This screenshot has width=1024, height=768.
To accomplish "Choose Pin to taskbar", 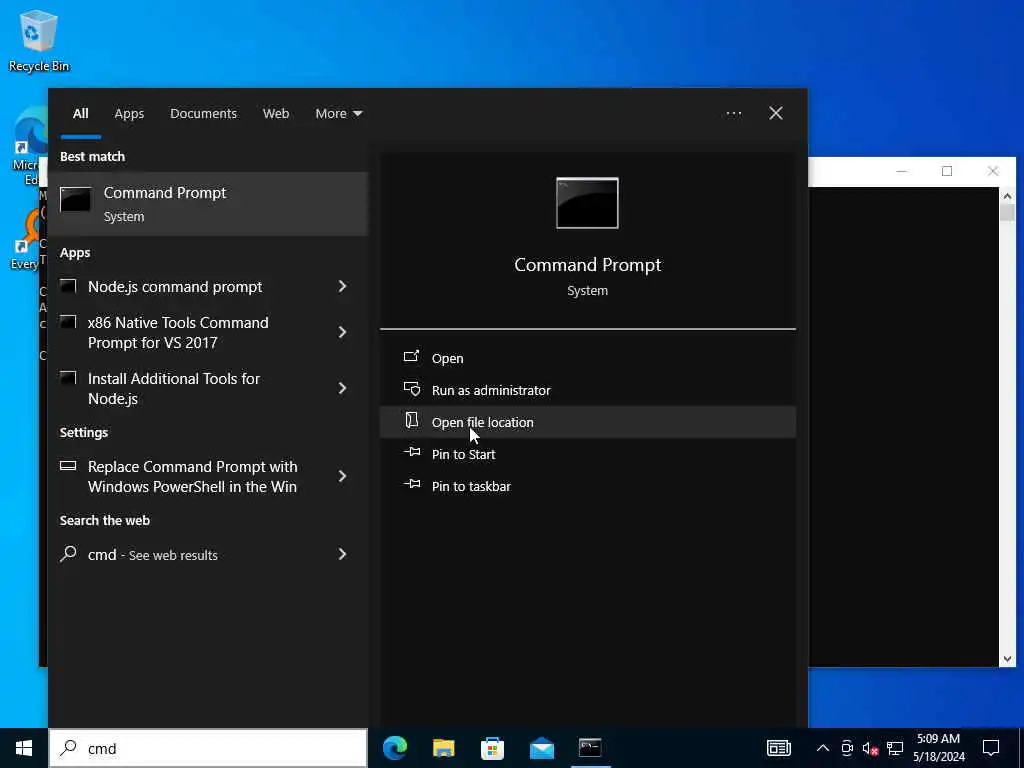I will (x=587, y=486).
